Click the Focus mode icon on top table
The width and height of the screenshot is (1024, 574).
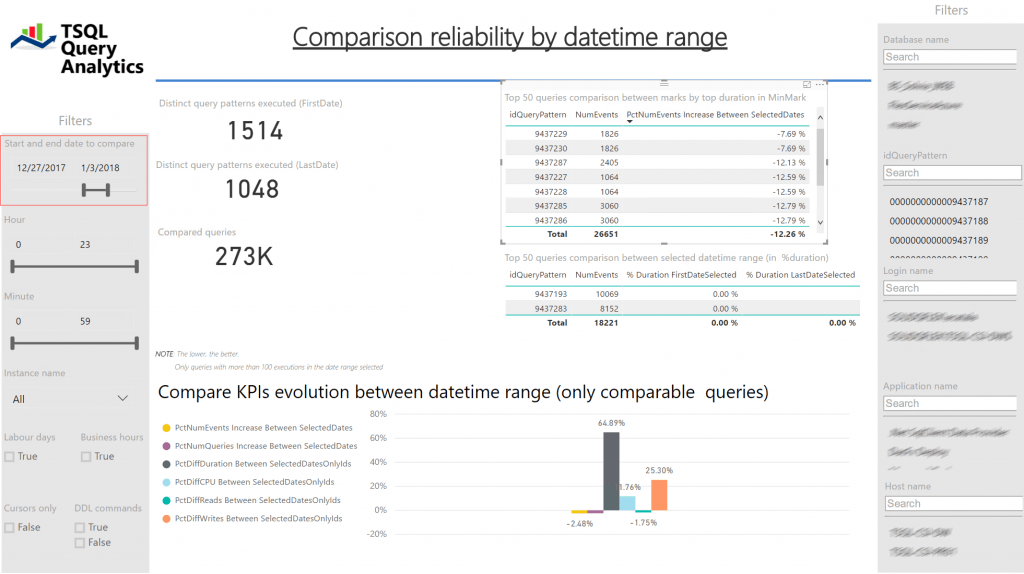[x=807, y=85]
